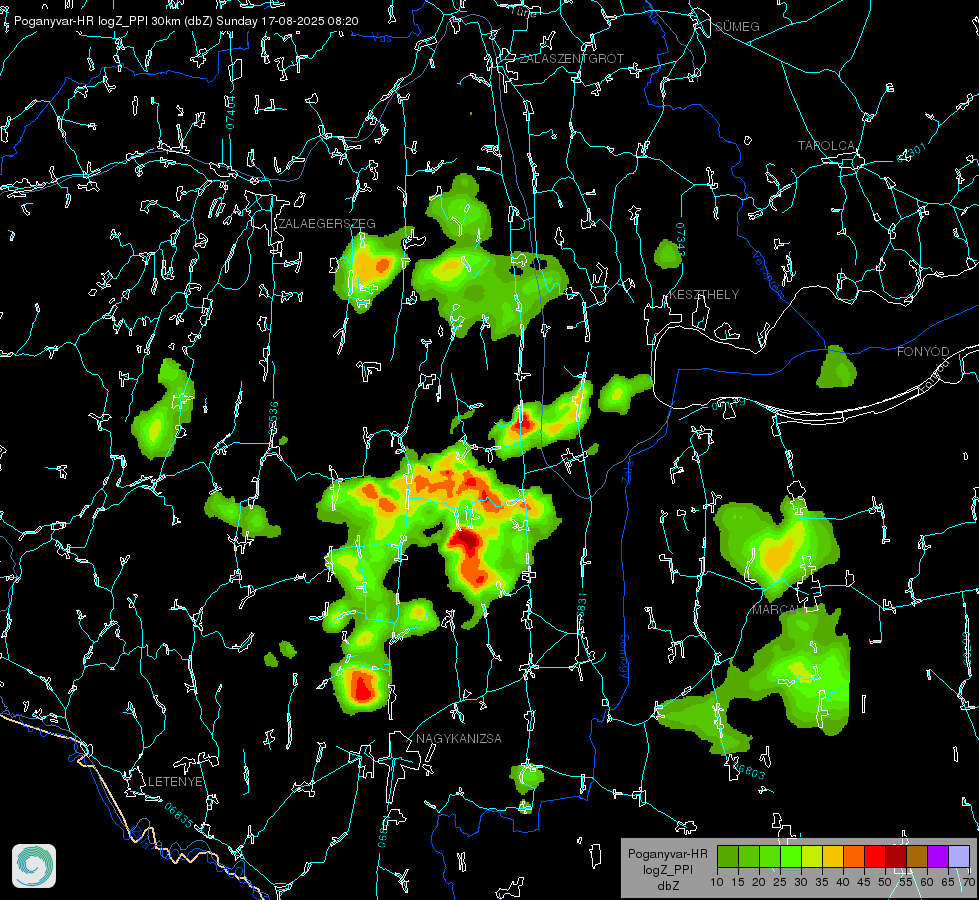Select the FONYÓD town label
The width and height of the screenshot is (979, 900).
click(923, 352)
